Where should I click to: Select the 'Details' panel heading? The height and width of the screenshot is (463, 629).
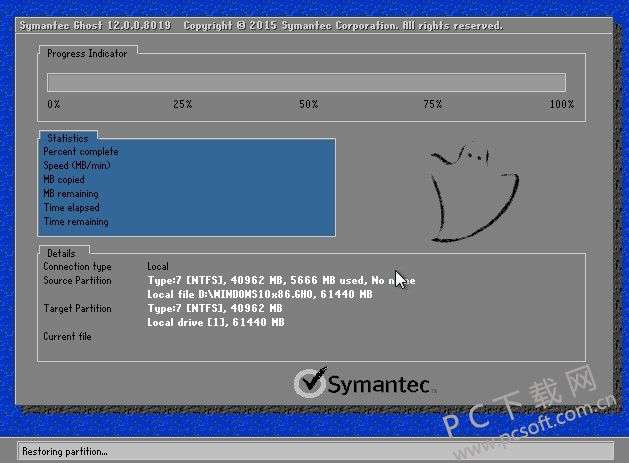(x=61, y=253)
